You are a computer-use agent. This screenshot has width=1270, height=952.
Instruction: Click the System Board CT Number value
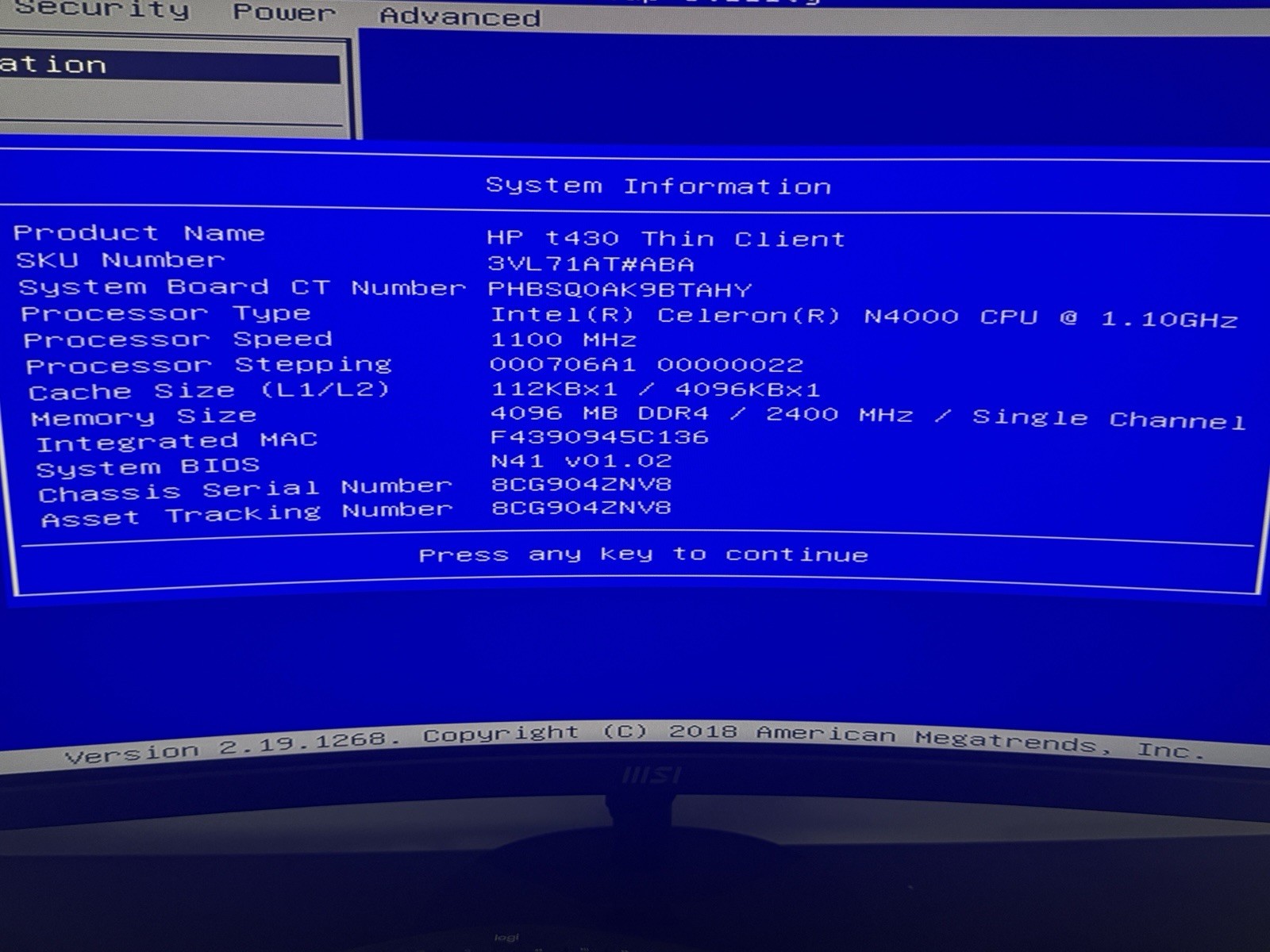[x=619, y=290]
